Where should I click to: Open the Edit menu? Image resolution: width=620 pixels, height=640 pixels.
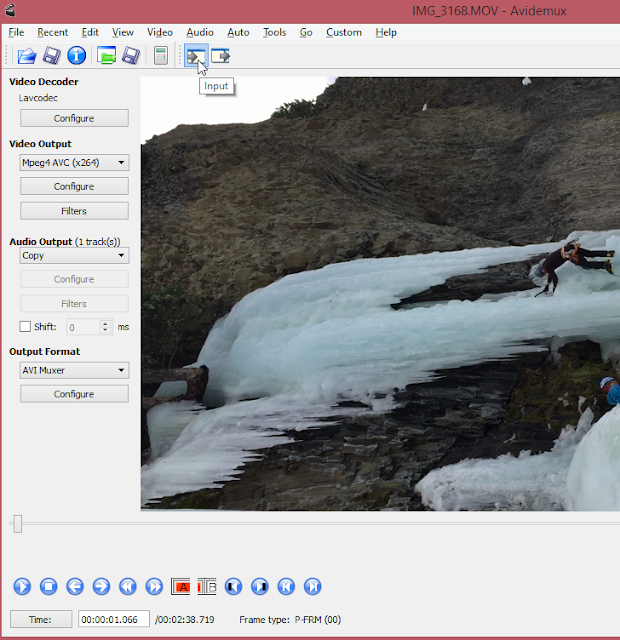90,32
